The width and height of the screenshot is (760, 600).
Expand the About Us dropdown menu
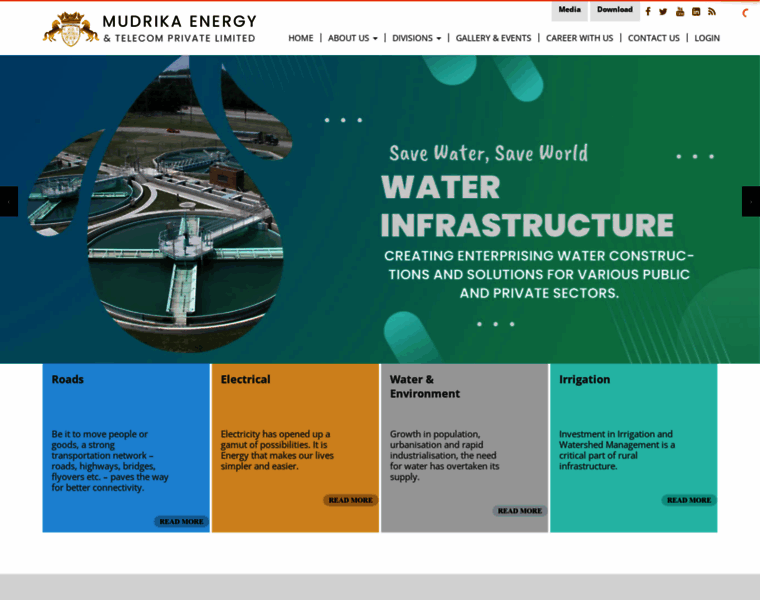click(352, 38)
